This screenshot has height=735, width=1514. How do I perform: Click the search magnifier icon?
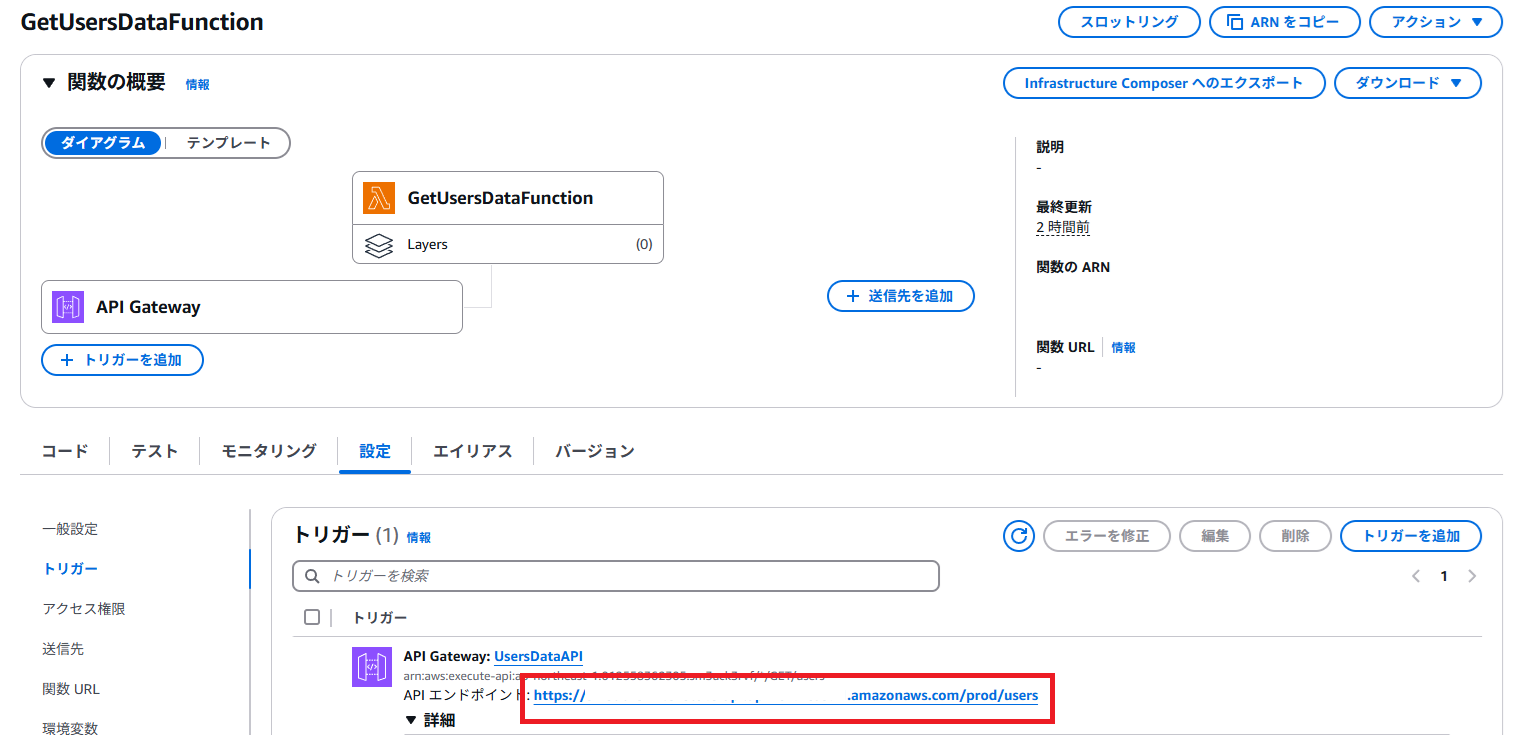[x=312, y=576]
